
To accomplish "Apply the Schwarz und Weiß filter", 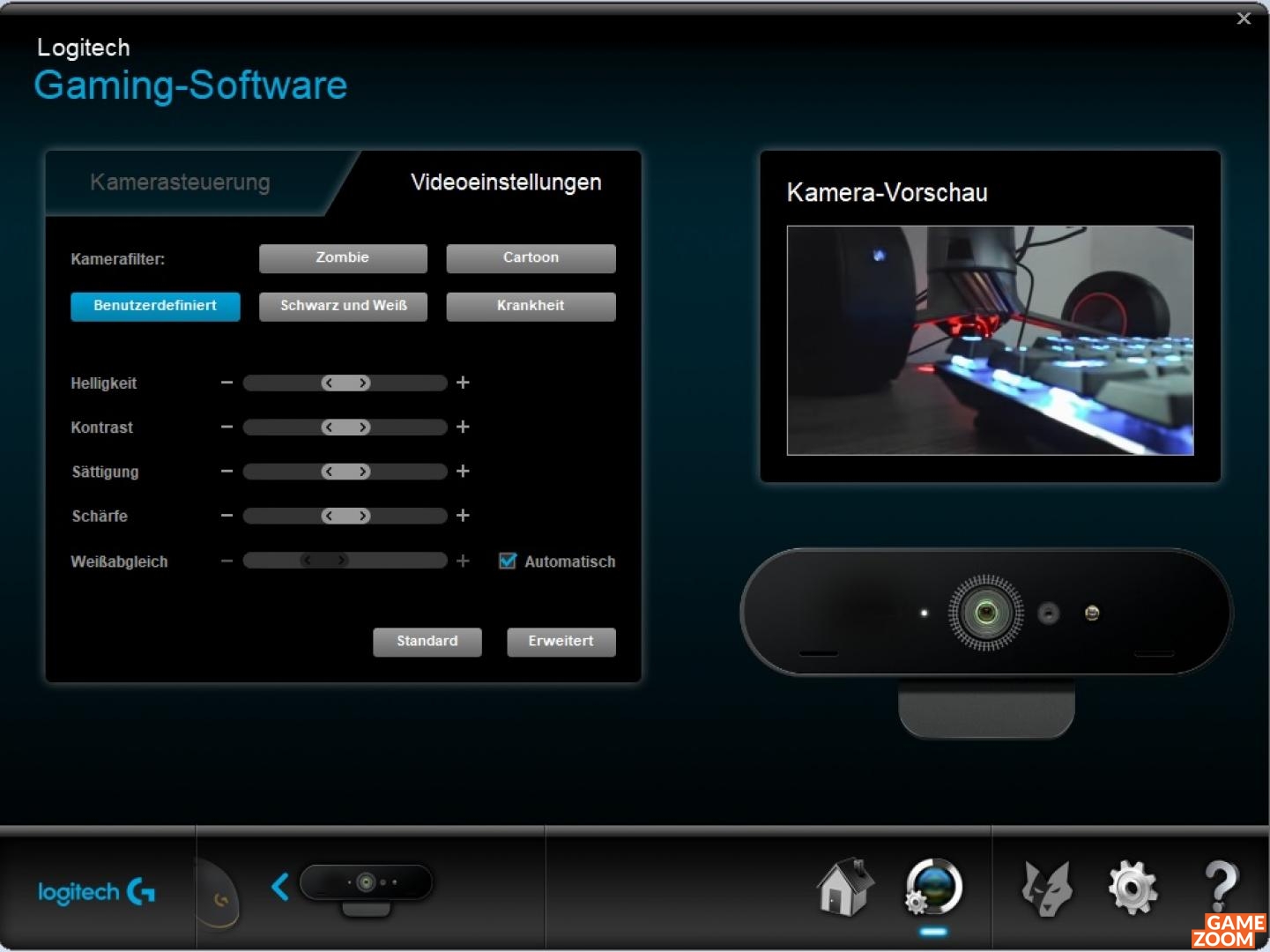I will pos(343,306).
